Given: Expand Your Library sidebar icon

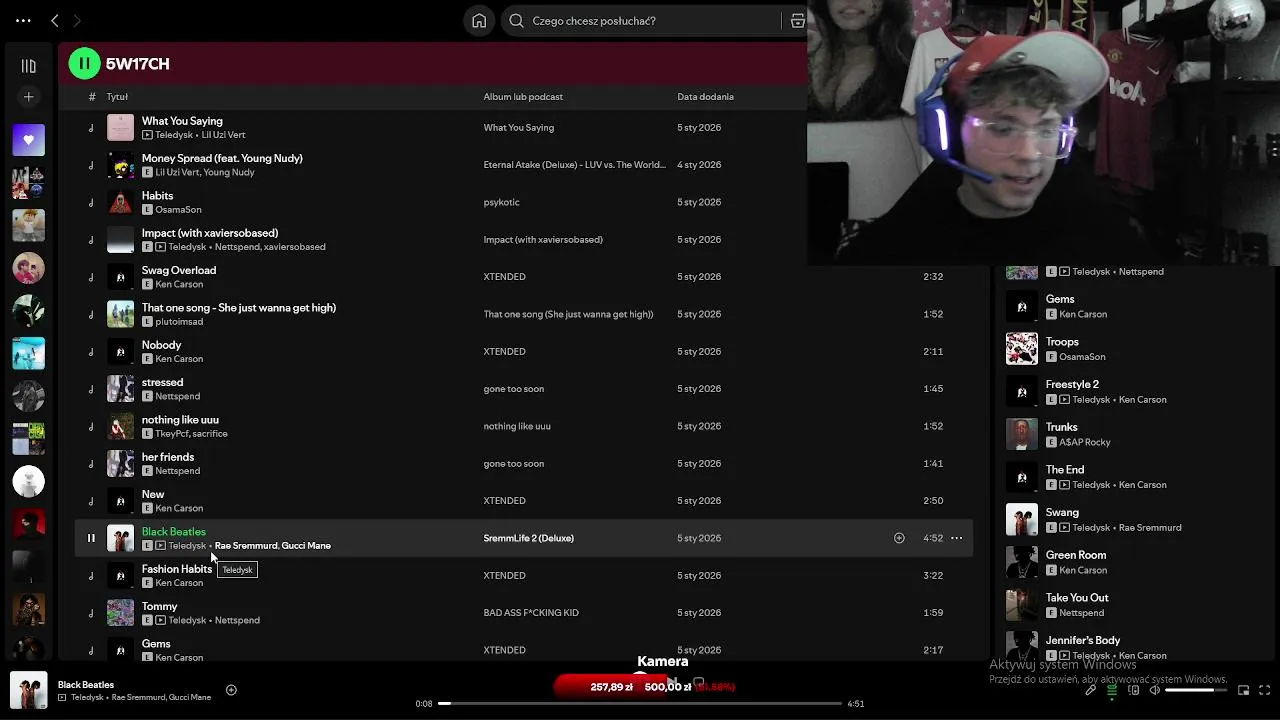Looking at the screenshot, I should pos(28,66).
